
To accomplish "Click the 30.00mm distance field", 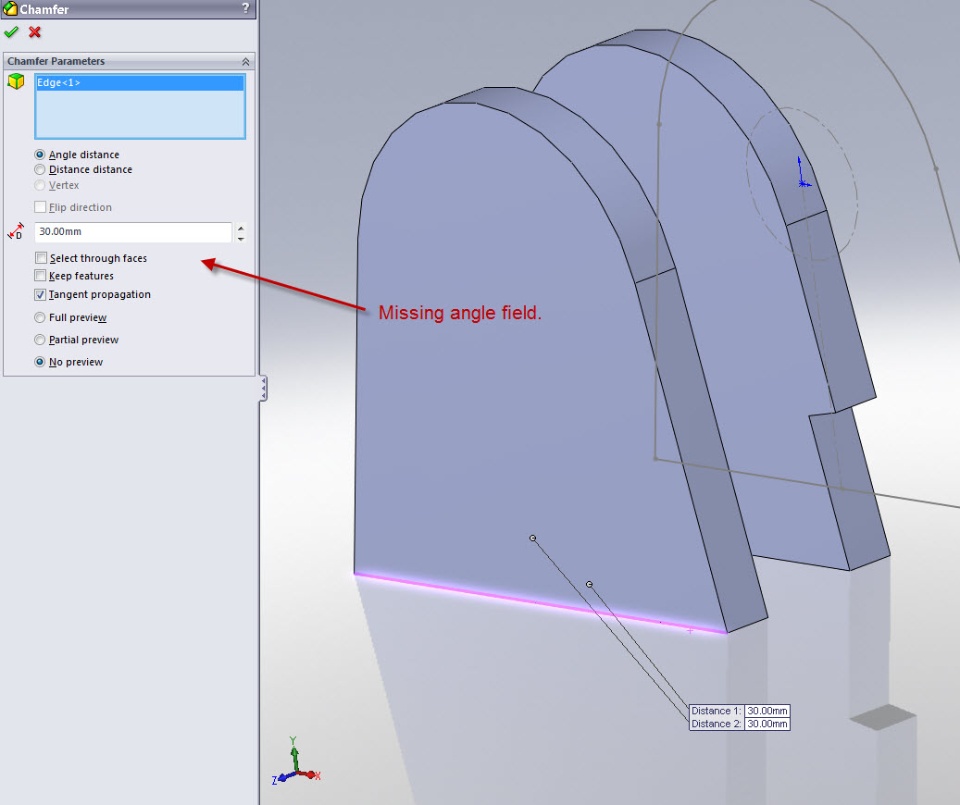I will [133, 231].
